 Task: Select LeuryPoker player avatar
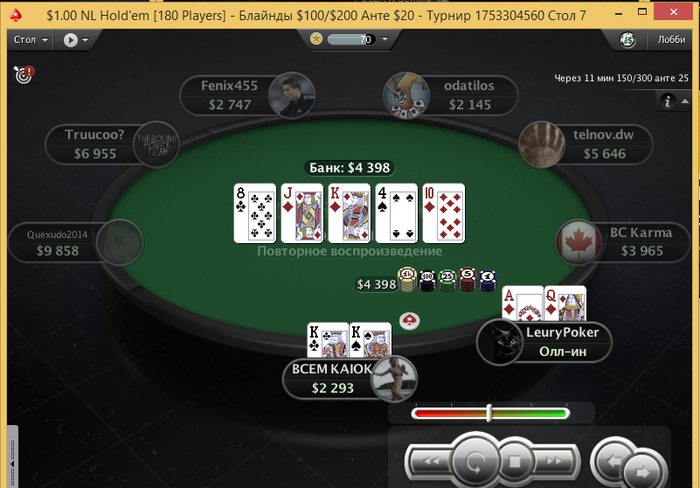(500, 342)
